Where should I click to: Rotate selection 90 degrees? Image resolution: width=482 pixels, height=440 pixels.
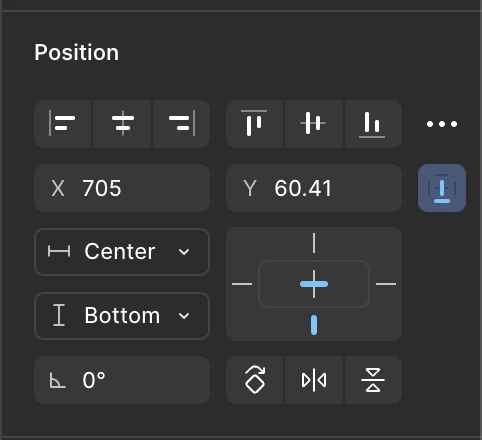pyautogui.click(x=255, y=380)
